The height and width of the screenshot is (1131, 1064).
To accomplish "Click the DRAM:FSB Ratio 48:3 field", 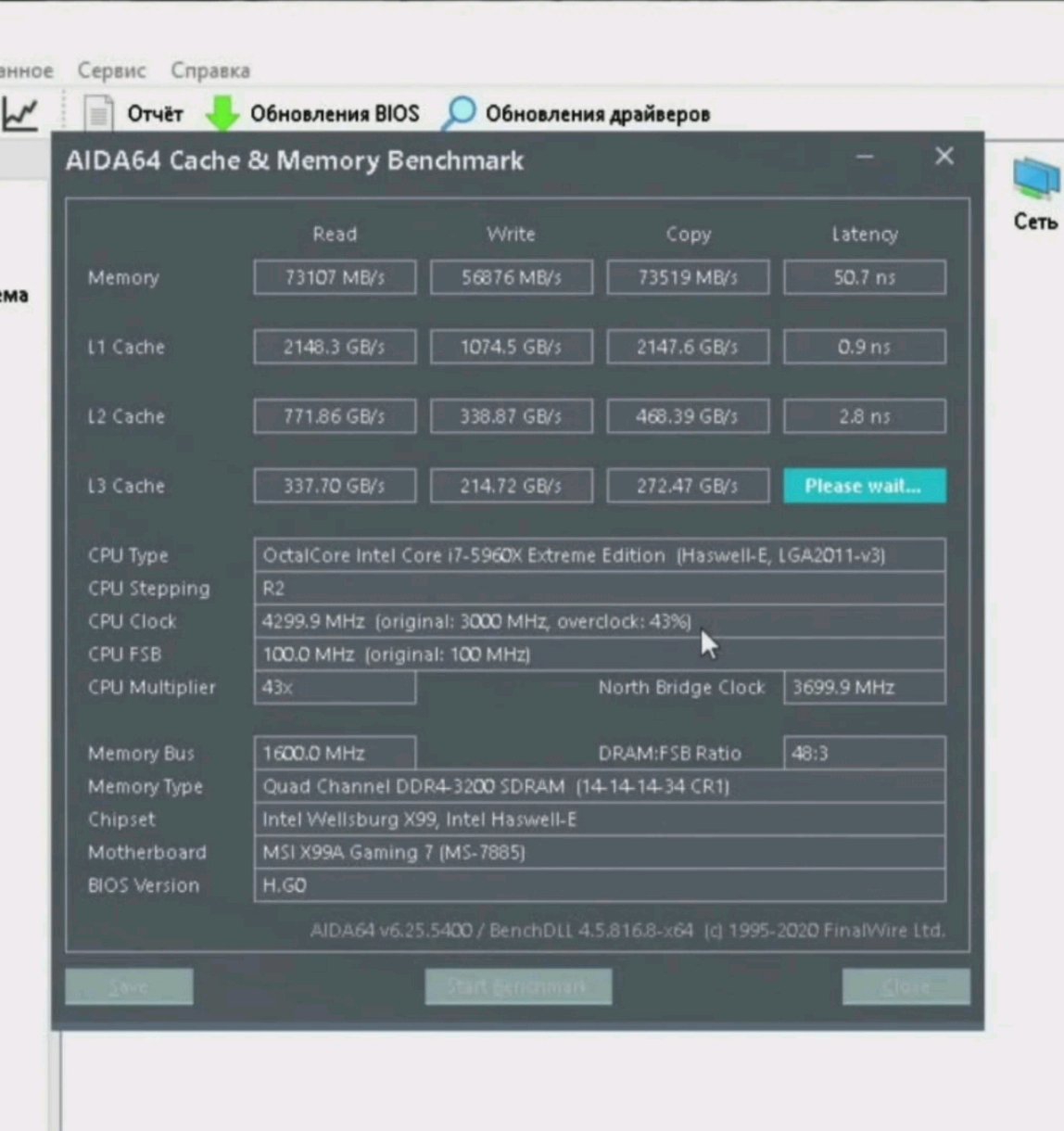I will [x=865, y=754].
